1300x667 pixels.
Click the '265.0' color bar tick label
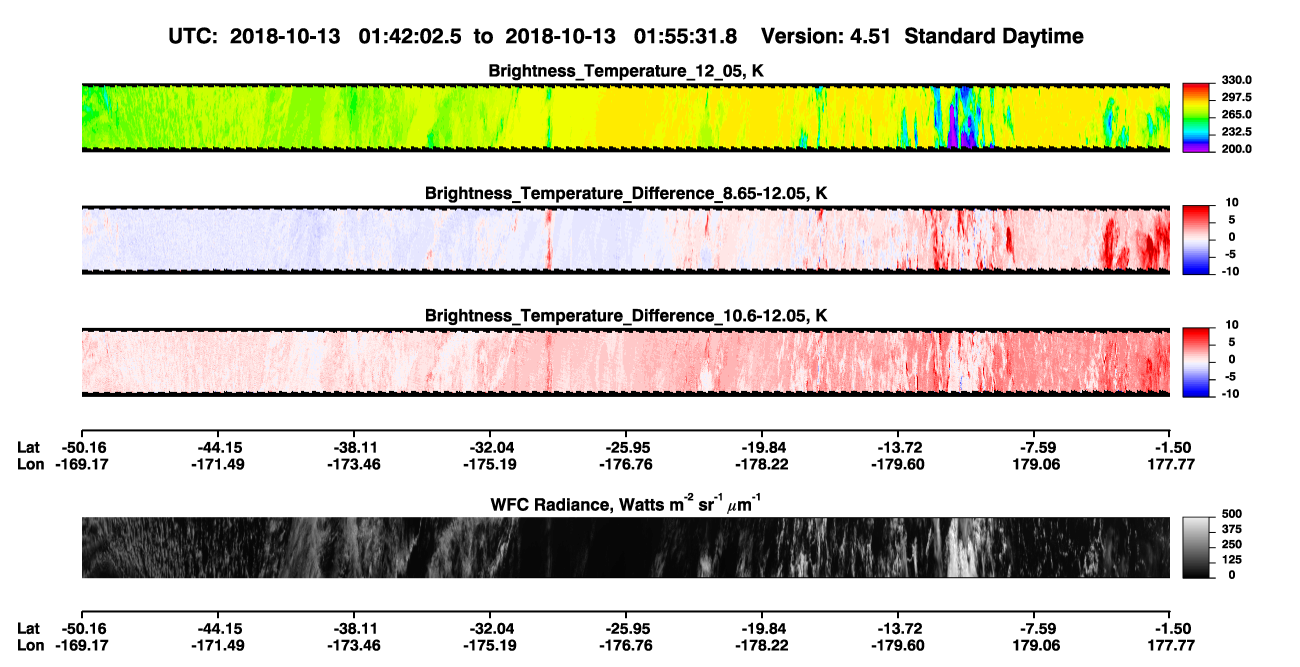(x=1236, y=115)
